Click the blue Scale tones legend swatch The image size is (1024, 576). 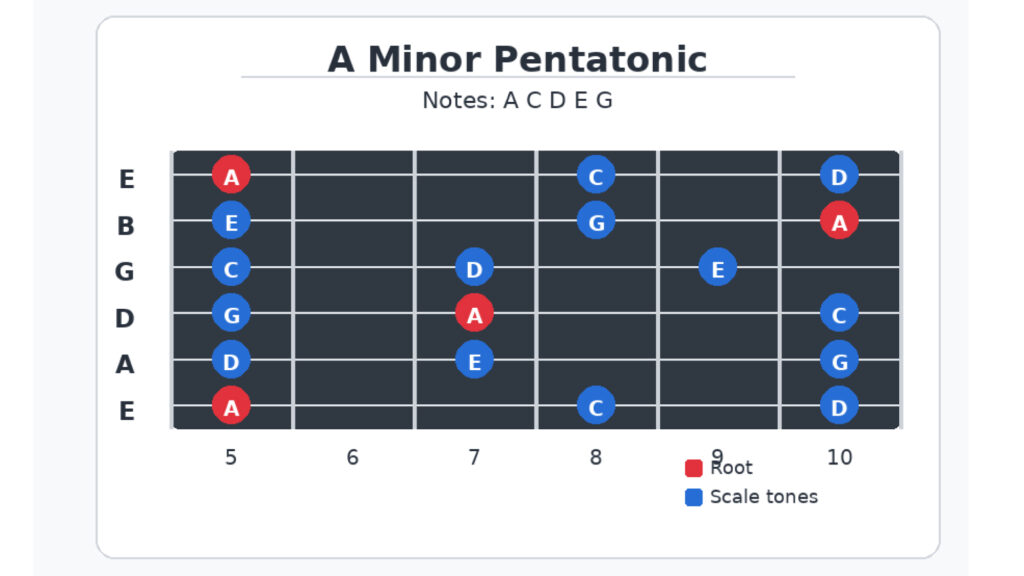pos(694,497)
